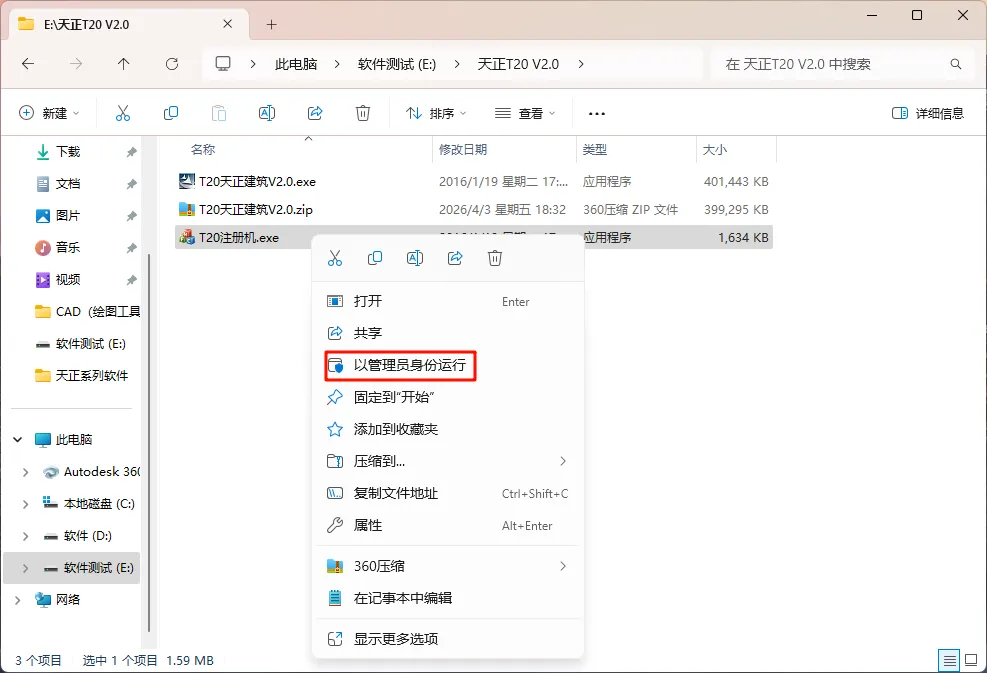Open 查看 view dropdown
Screen dimensions: 987x673
525,113
